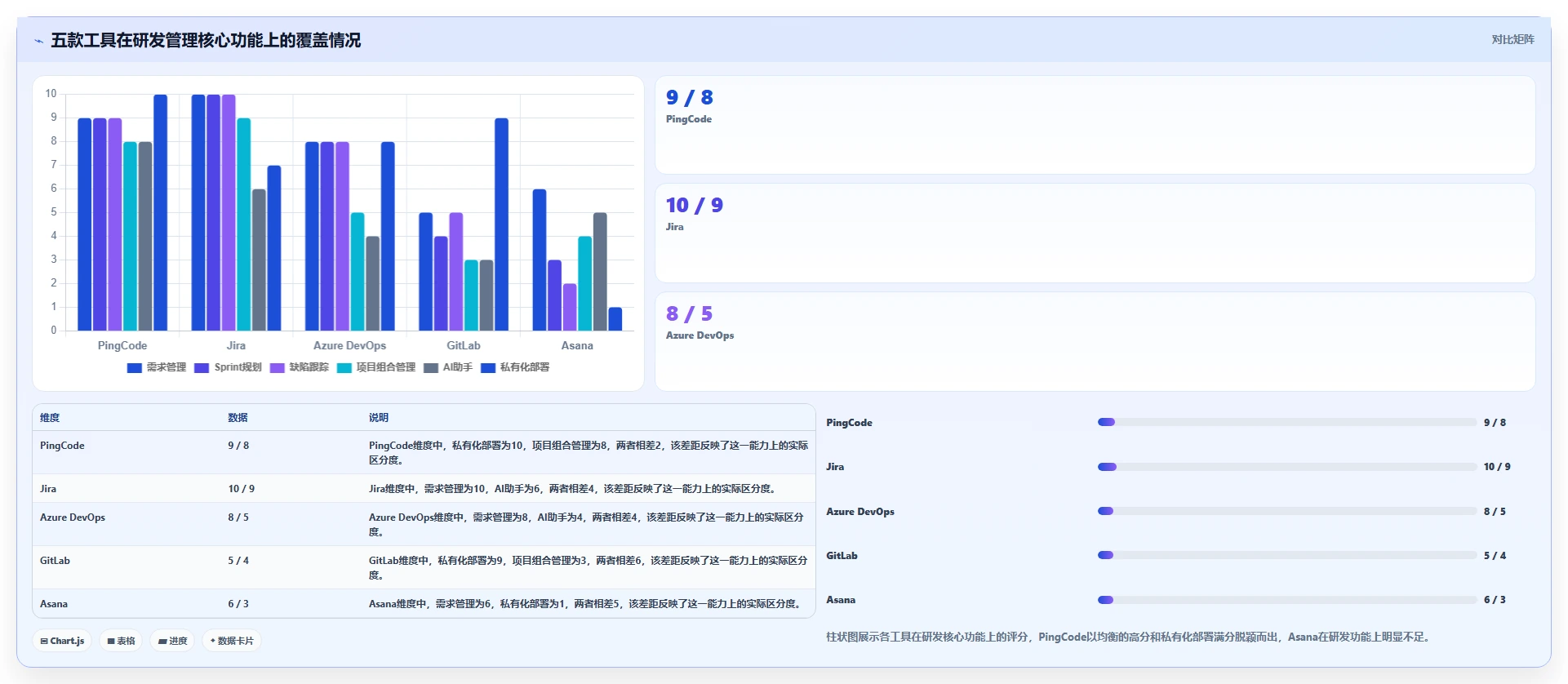Click Asana's tallest bar in the chart
Image resolution: width=1568 pixels, height=684 pixels.
click(540, 260)
